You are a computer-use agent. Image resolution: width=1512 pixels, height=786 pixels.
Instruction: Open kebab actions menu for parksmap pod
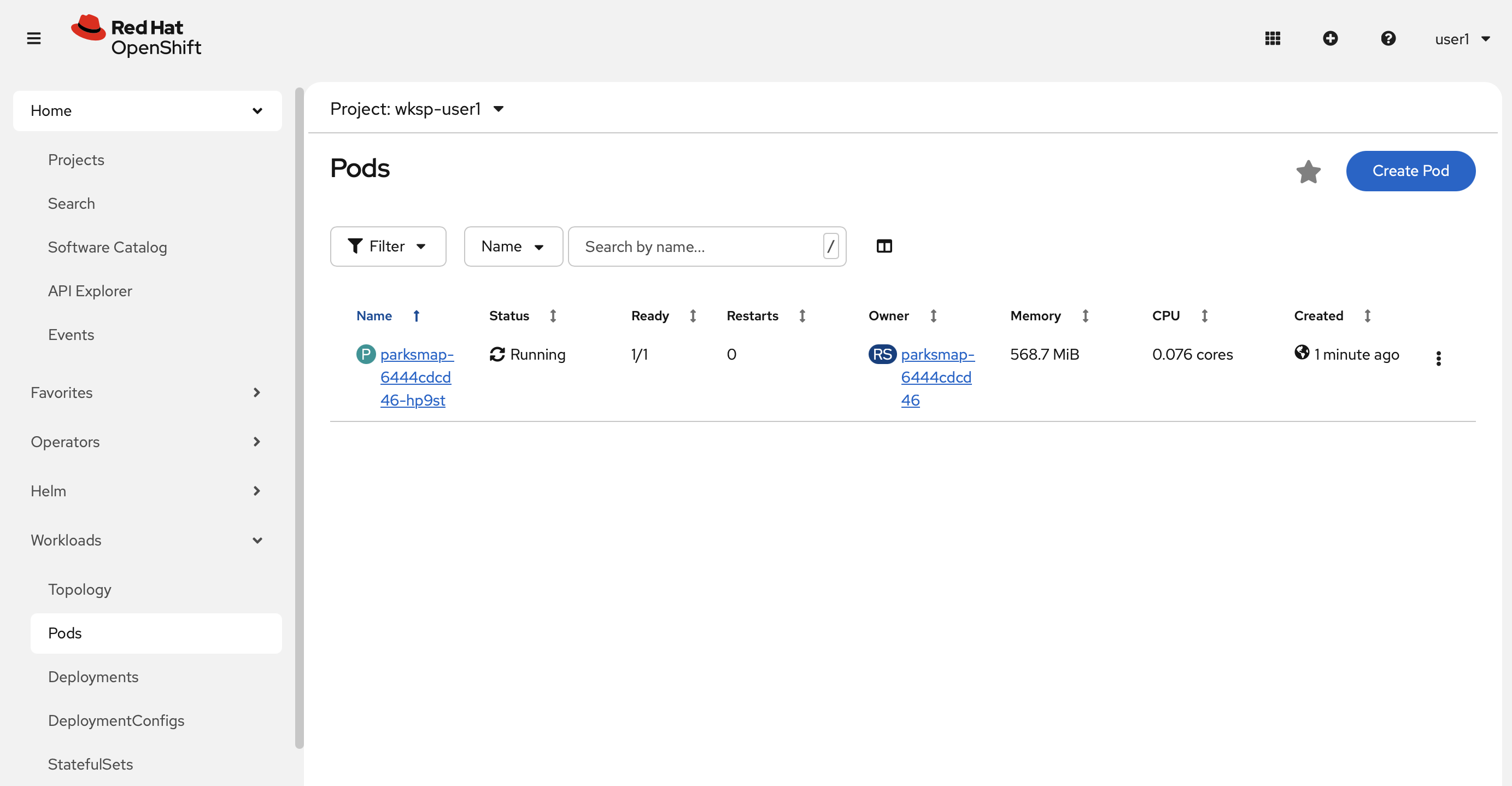point(1438,358)
